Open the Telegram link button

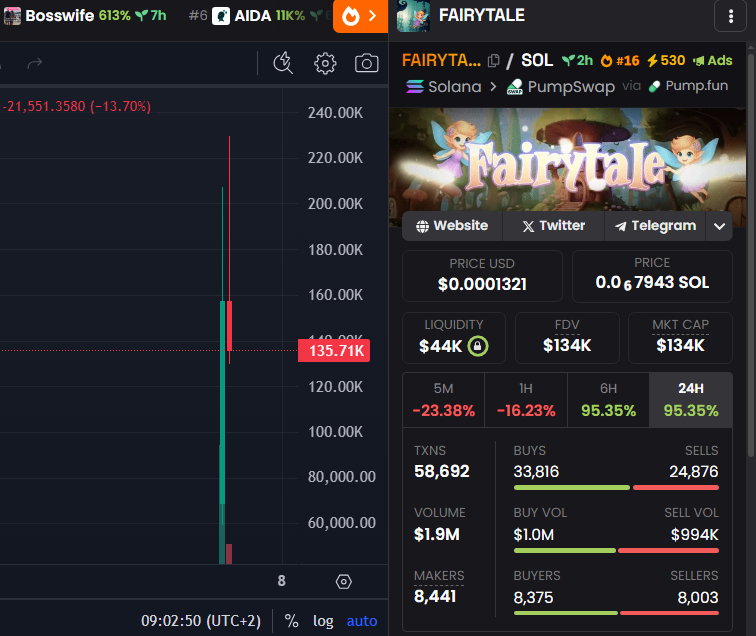(655, 226)
